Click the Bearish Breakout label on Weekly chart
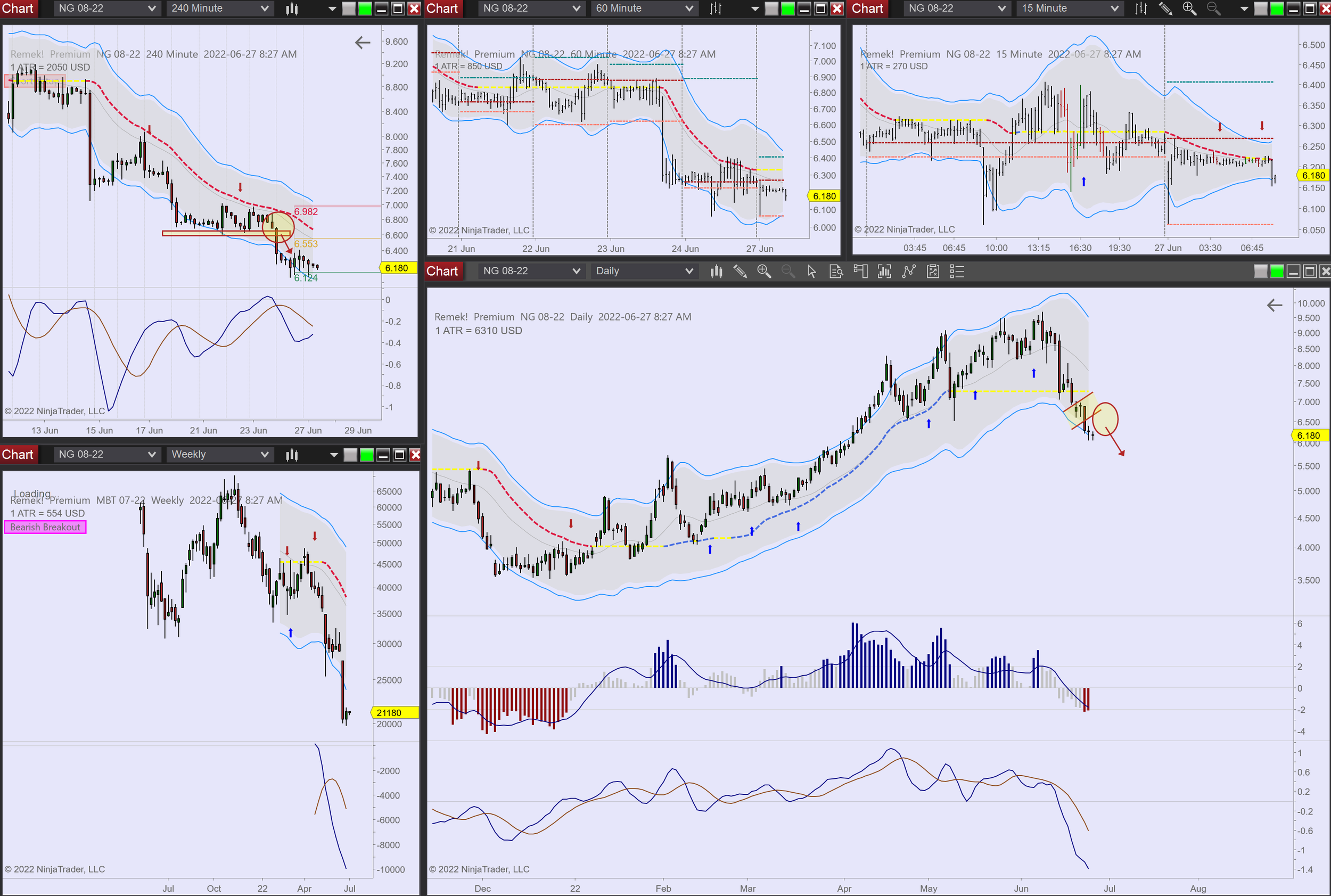The image size is (1331, 896). (45, 527)
